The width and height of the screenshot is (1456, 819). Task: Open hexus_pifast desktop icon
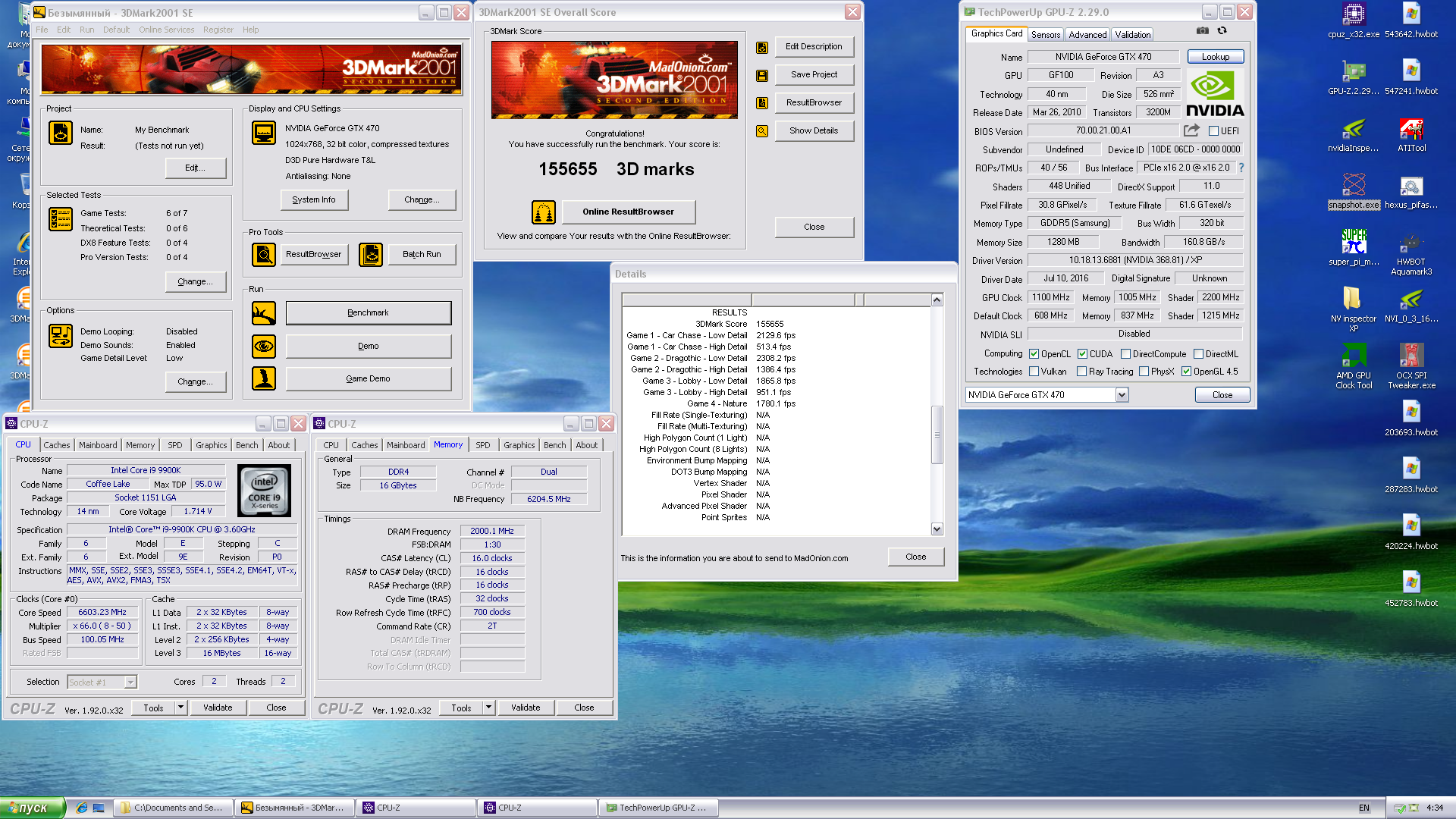(1411, 191)
